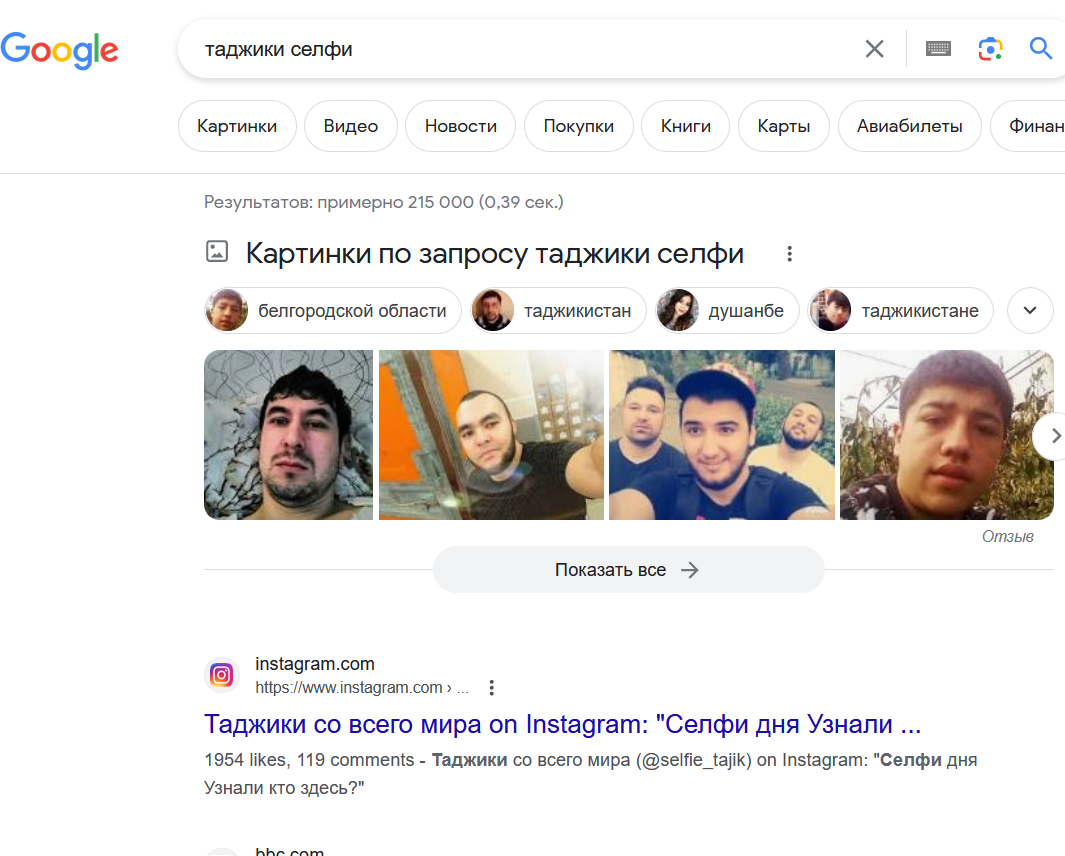Click the Instagram favicon
Viewport: 1065px width, 856px height.
coord(221,675)
